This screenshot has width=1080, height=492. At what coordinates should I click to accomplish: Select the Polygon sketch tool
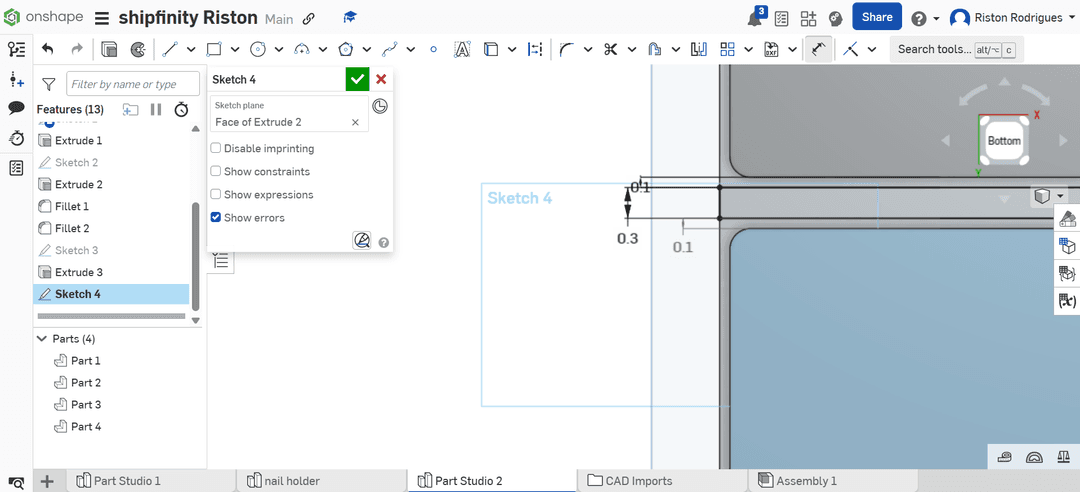tap(346, 49)
